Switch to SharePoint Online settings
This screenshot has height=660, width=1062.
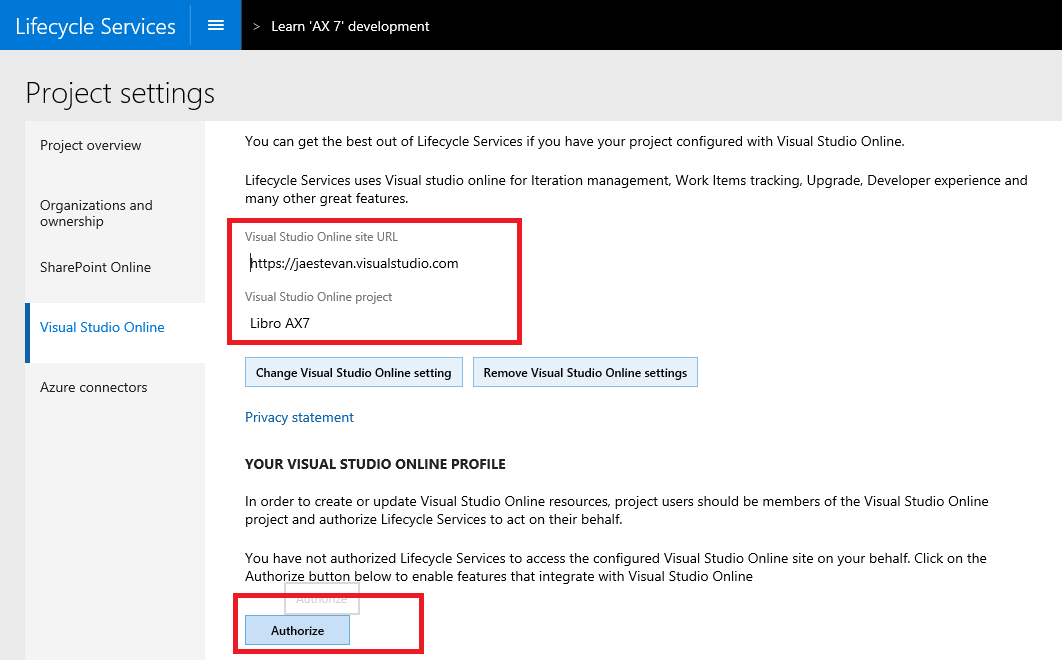click(x=95, y=268)
